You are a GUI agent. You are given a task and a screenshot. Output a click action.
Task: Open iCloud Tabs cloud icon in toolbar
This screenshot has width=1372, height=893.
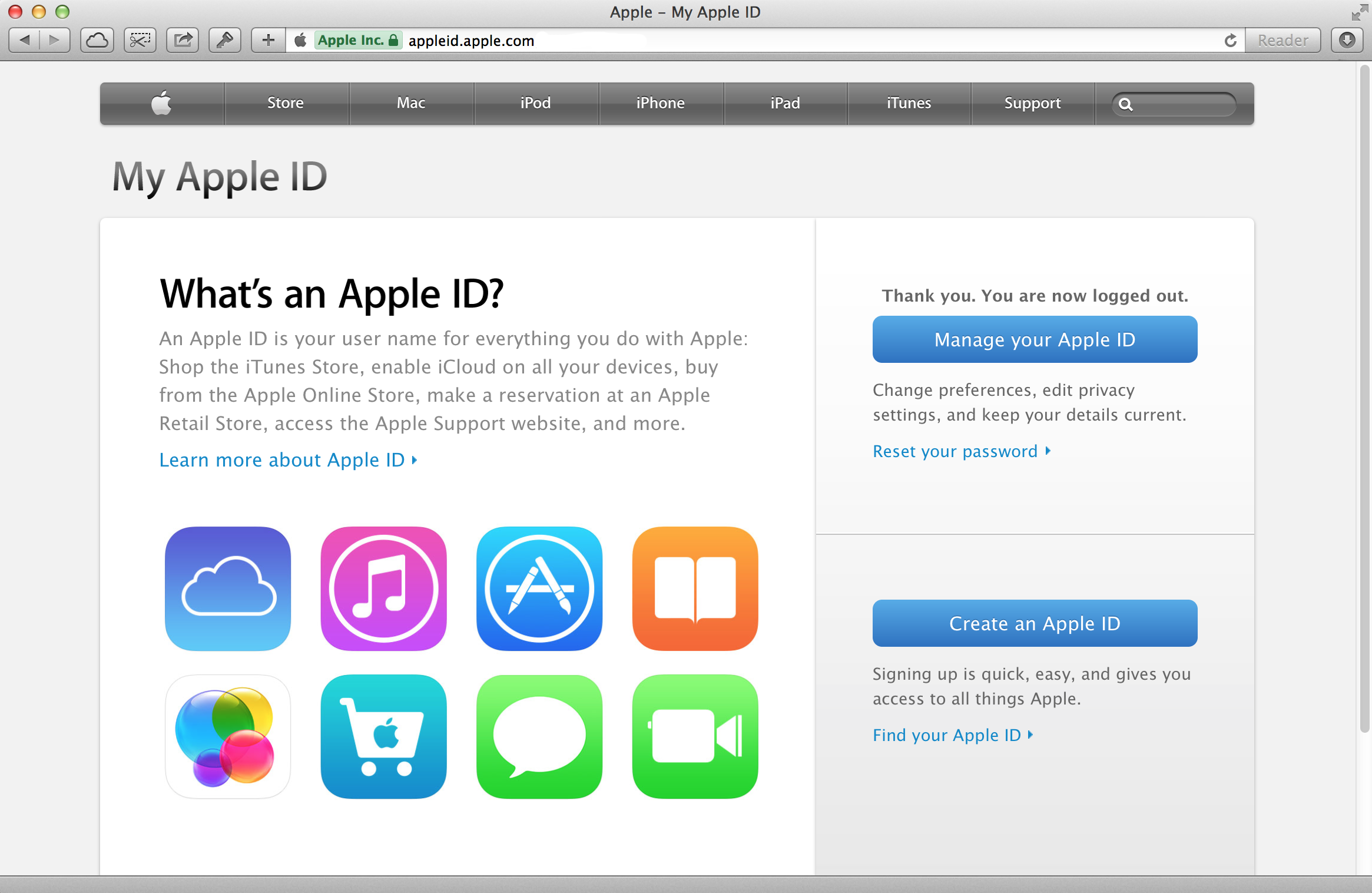(x=97, y=40)
